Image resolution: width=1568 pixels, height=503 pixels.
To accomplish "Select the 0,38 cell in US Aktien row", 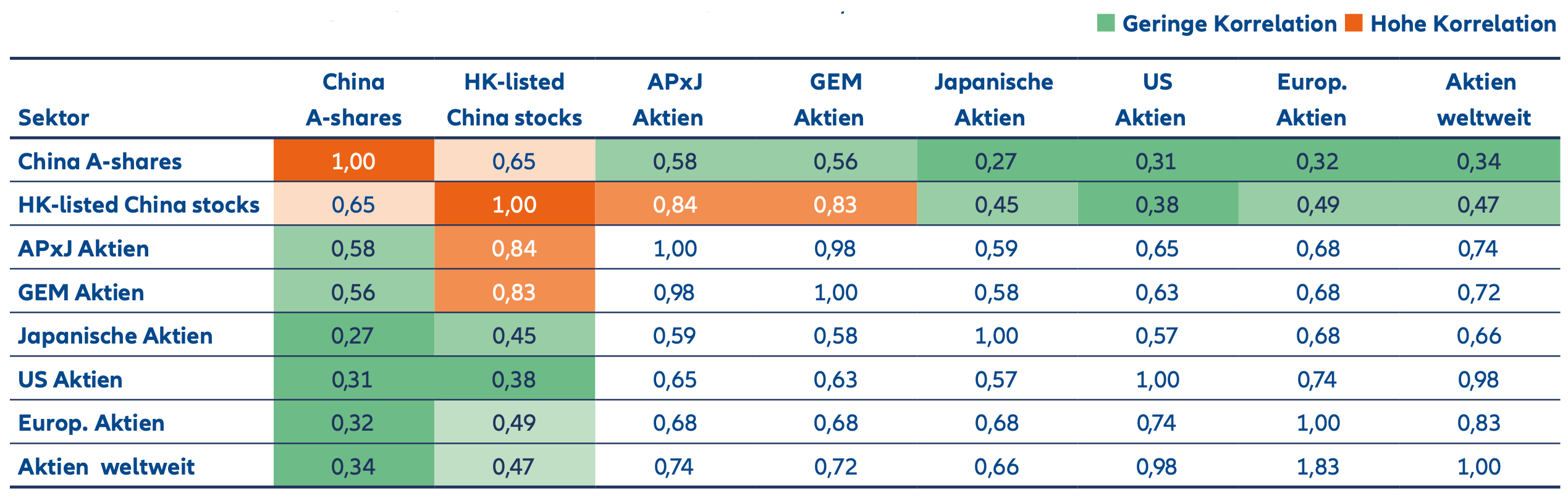I will [514, 379].
